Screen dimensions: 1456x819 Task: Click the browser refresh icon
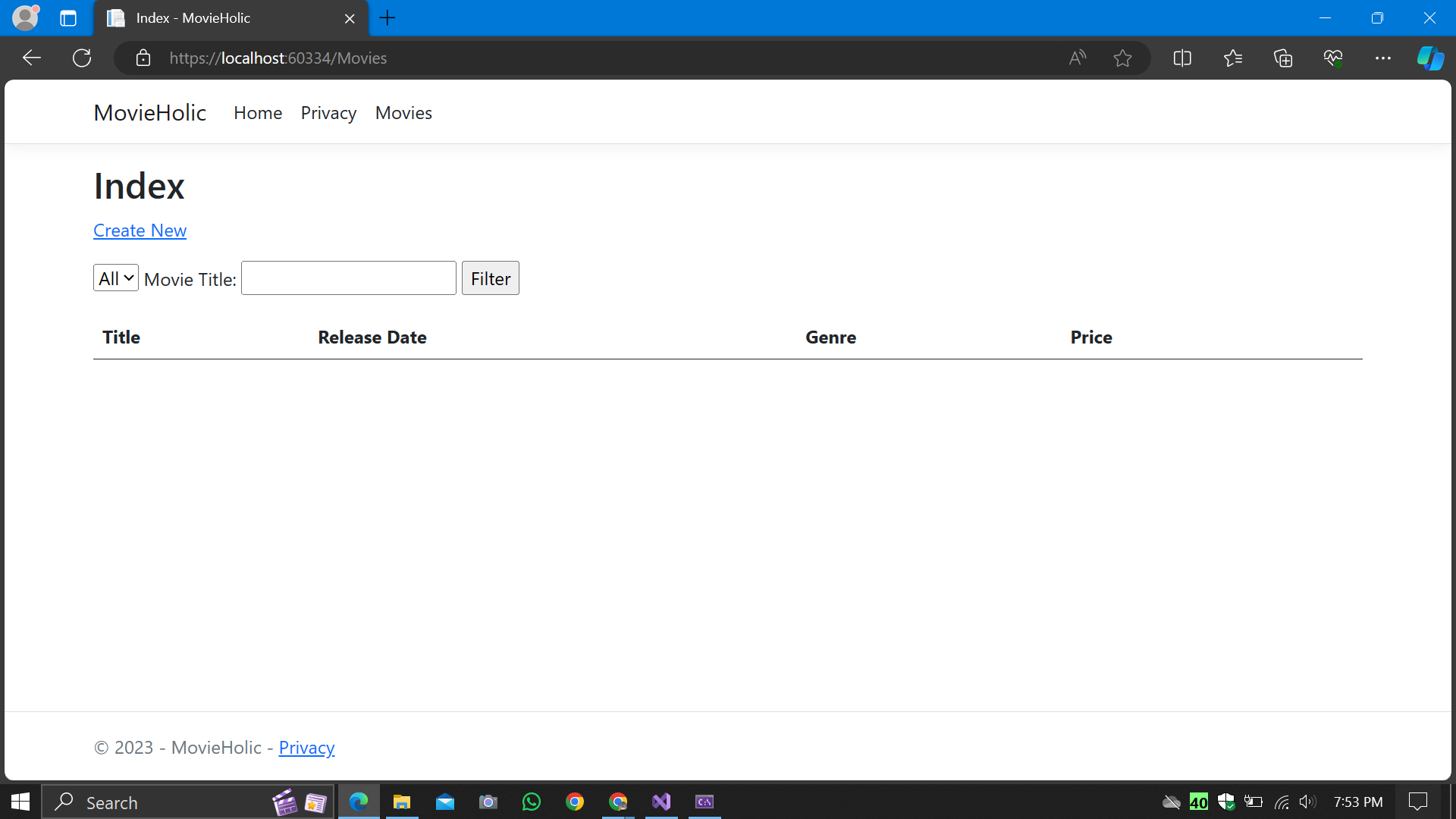coord(82,58)
